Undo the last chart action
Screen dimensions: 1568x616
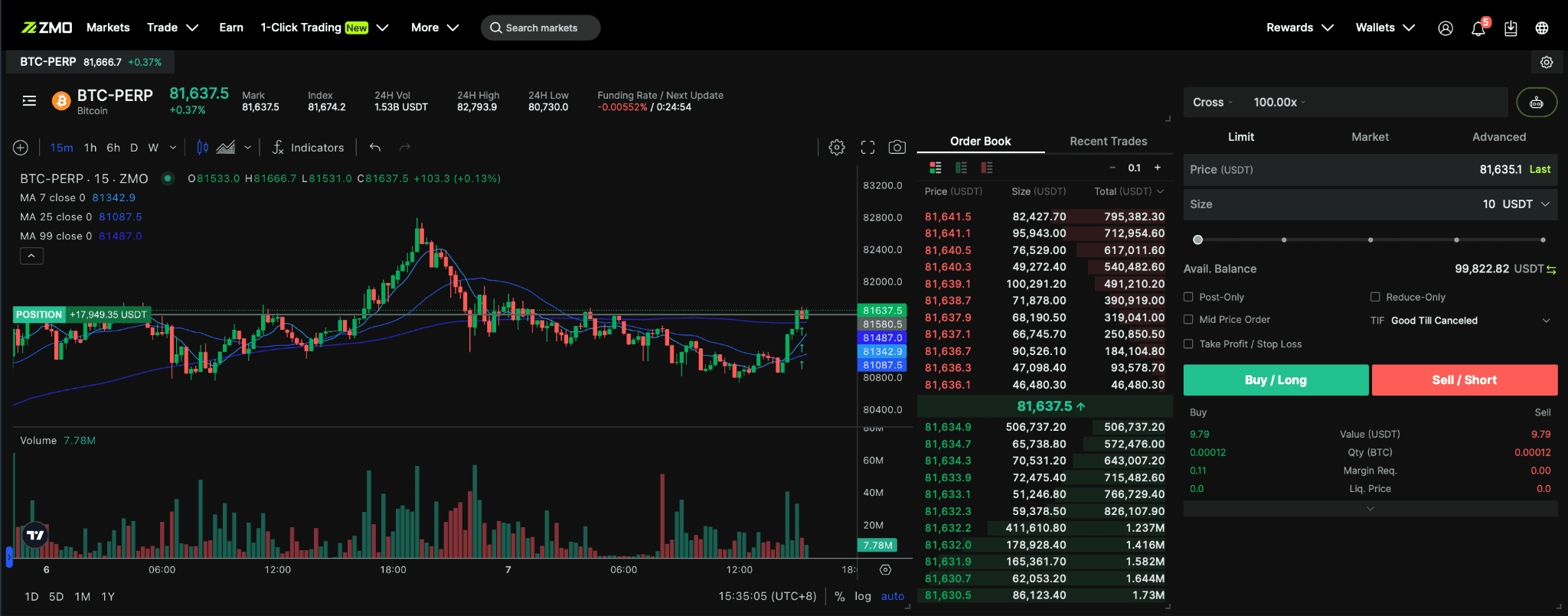coord(375,148)
